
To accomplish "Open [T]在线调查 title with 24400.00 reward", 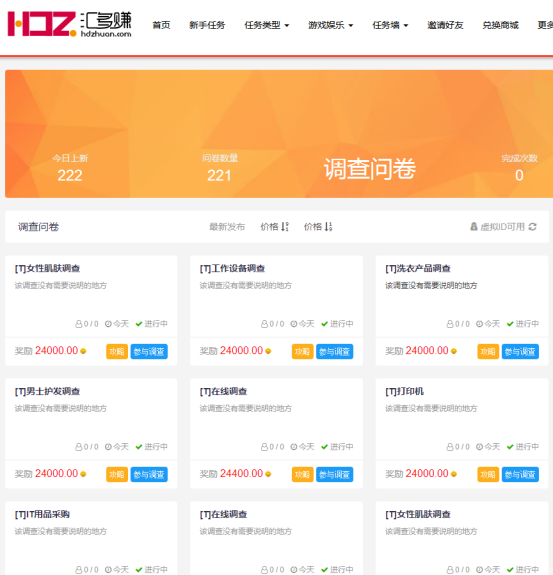I will pyautogui.click(x=223, y=391).
